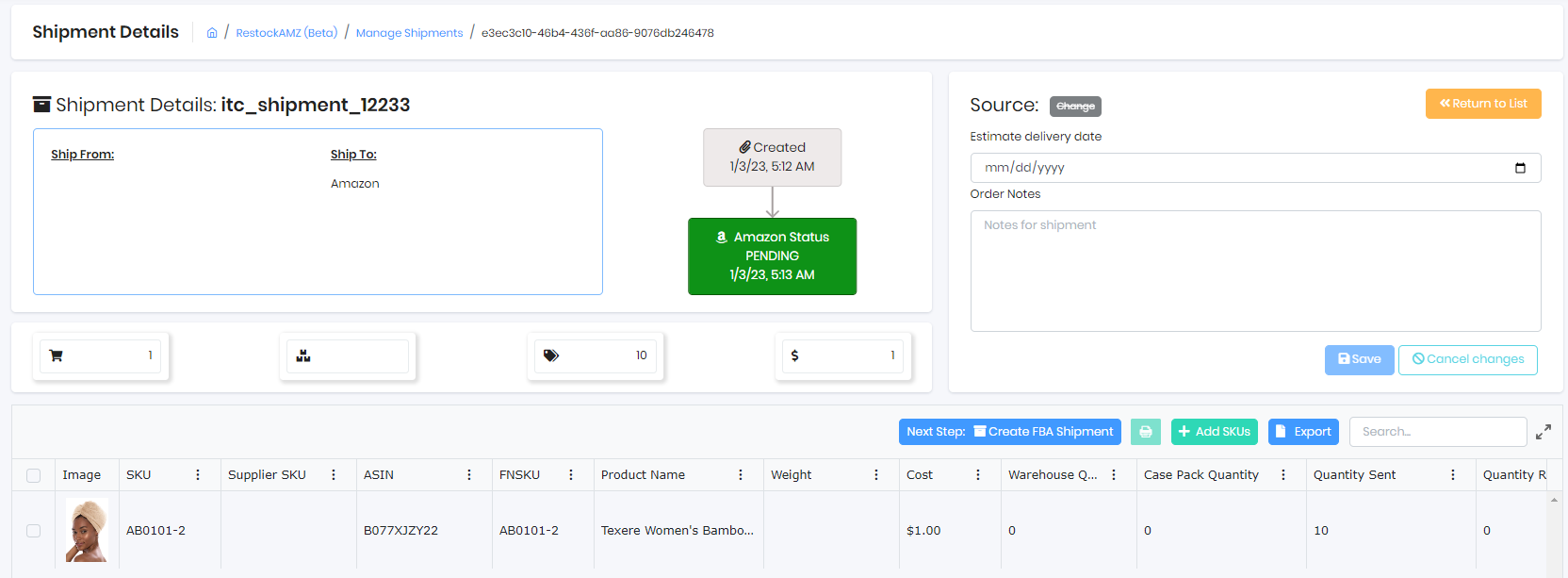Click the product thumbnail image
The width and height of the screenshot is (1568, 578).
coord(87,531)
